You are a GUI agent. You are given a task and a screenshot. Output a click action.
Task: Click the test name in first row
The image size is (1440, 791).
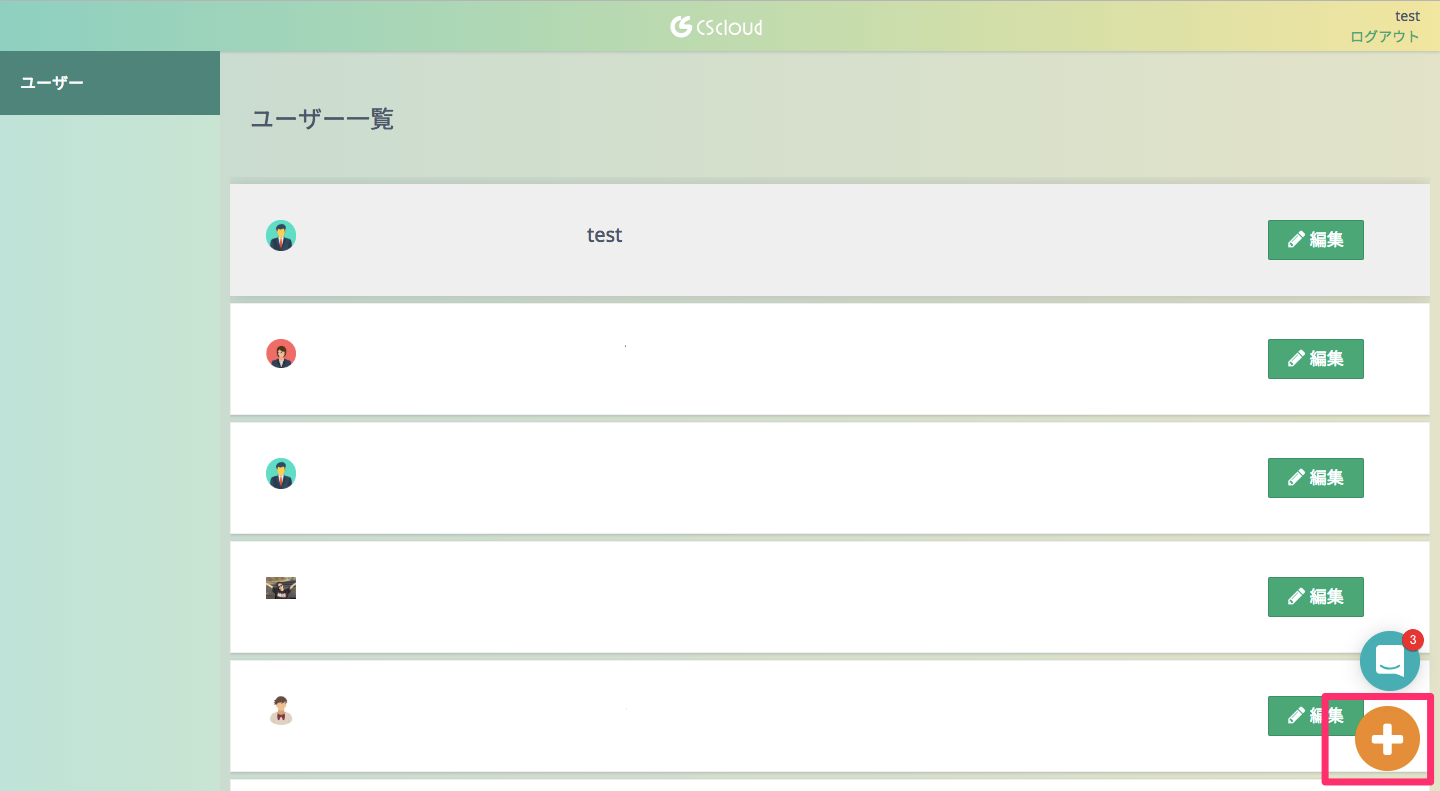tap(604, 235)
